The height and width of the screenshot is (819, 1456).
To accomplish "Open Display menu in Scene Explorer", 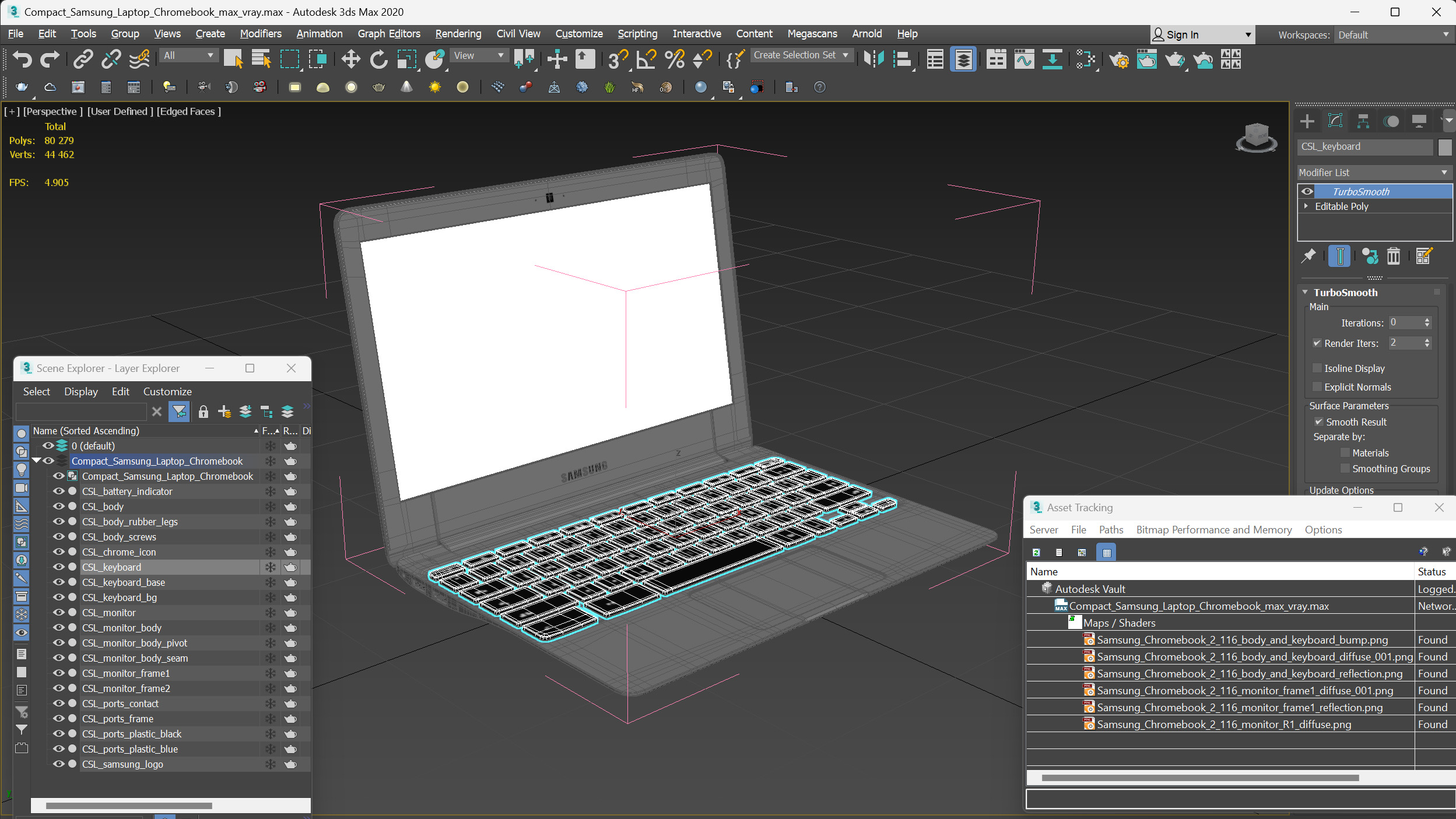I will [81, 391].
